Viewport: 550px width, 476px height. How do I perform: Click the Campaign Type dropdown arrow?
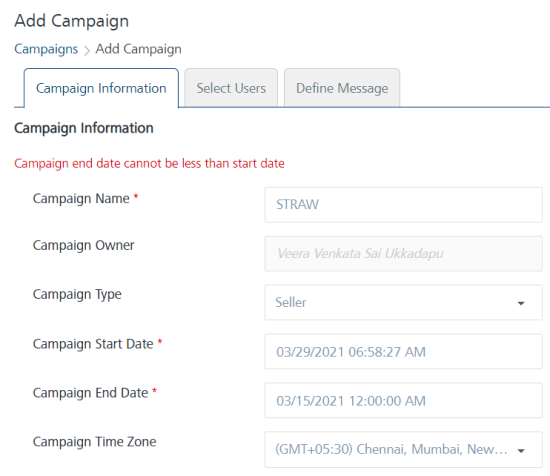521,303
